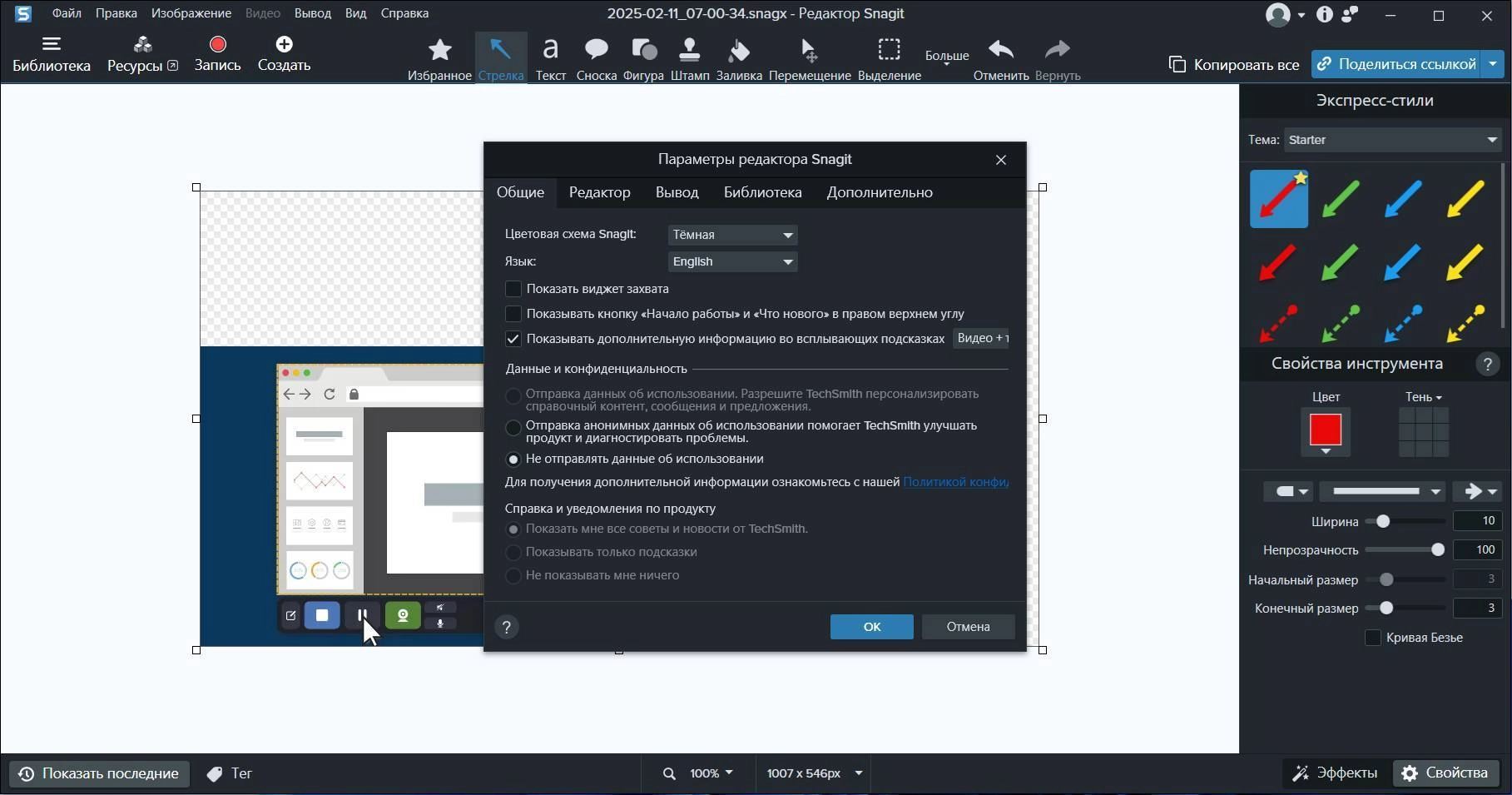The image size is (1512, 795).
Task: Select the Text (Текст) tool
Action: point(550,59)
